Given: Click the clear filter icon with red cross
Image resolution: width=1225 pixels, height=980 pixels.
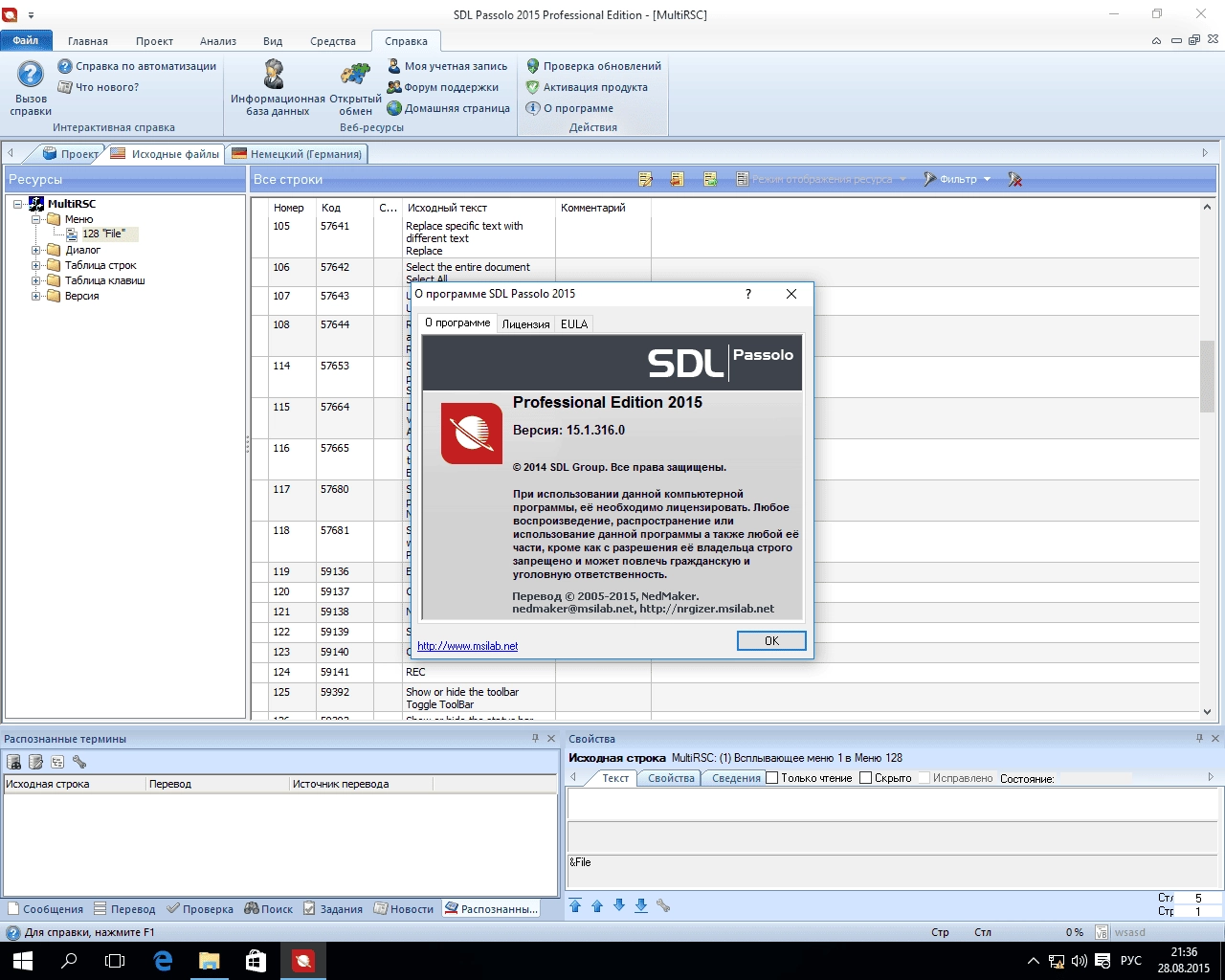Looking at the screenshot, I should click(1015, 179).
